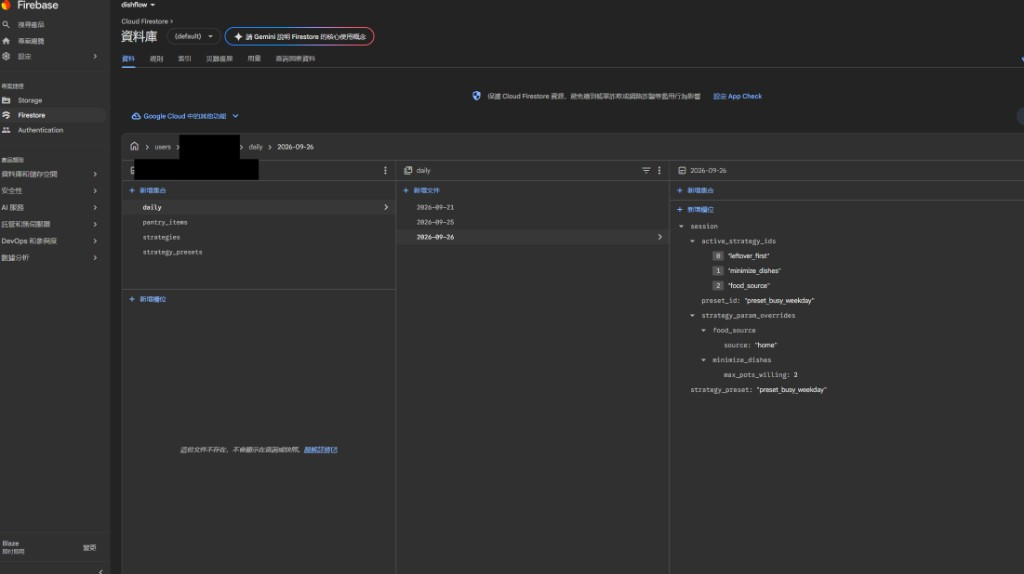Click the preset_id field value
1024x574 pixels.
[779, 300]
